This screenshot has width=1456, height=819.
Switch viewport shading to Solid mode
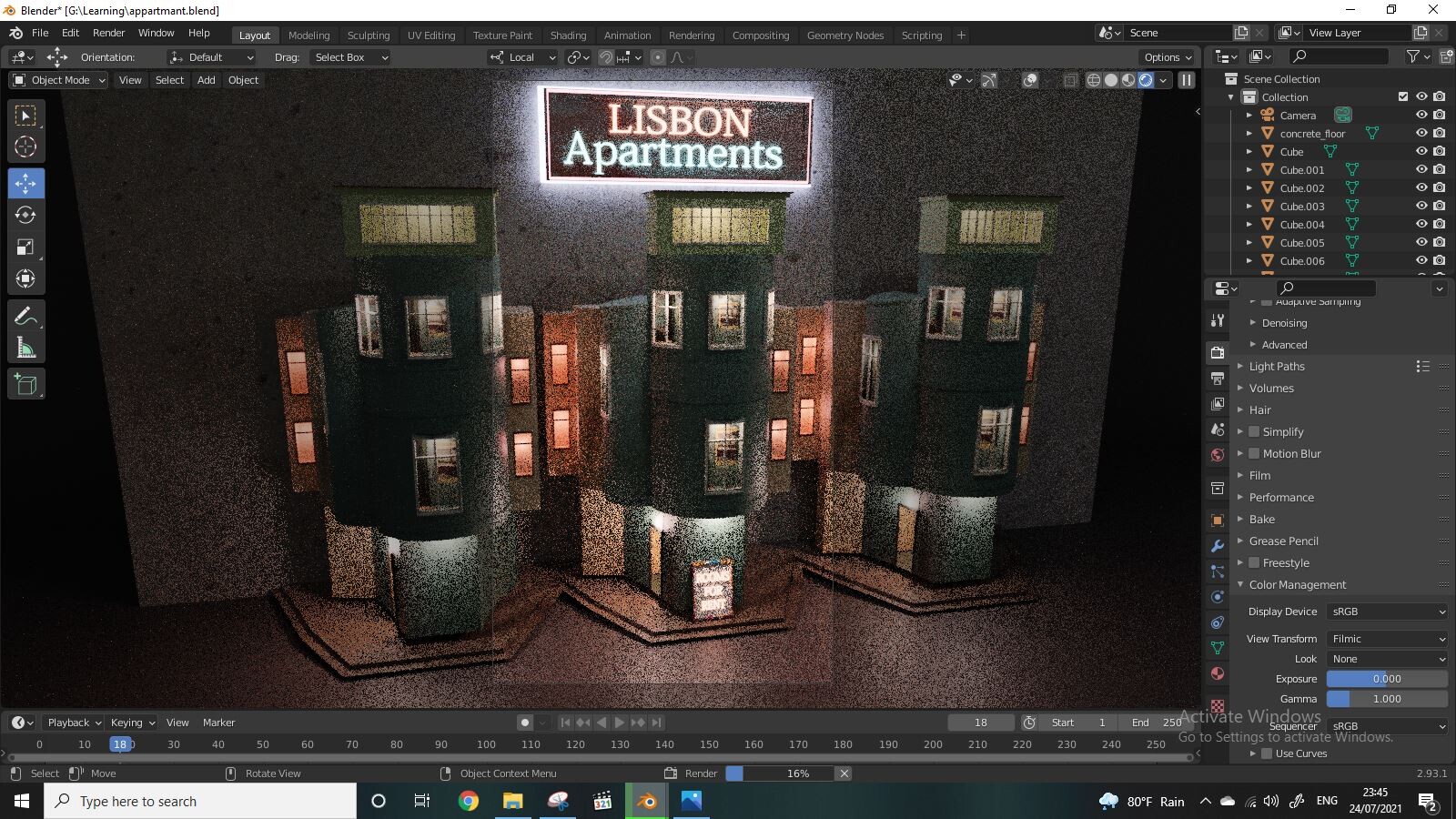click(x=1110, y=80)
